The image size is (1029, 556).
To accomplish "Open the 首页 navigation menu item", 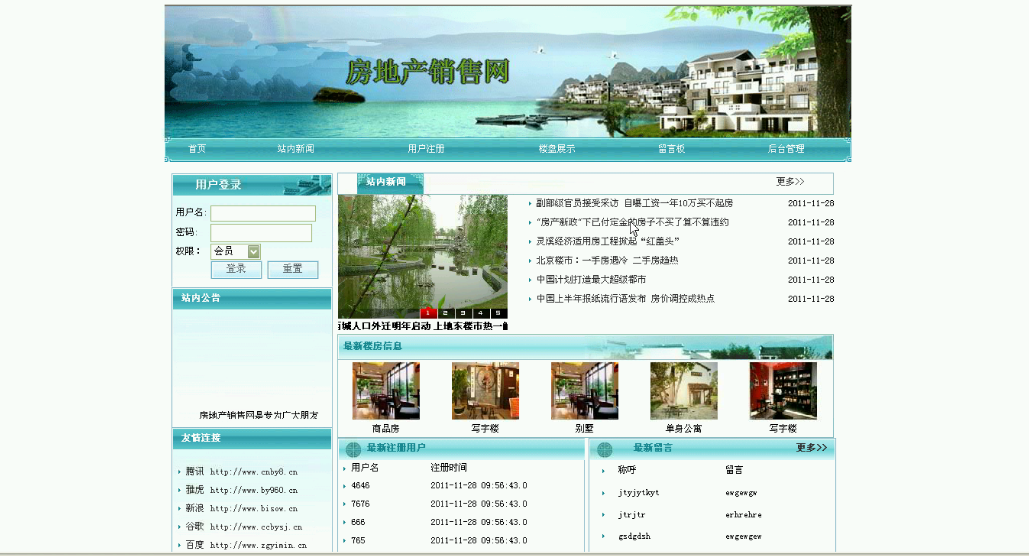I will tap(197, 149).
